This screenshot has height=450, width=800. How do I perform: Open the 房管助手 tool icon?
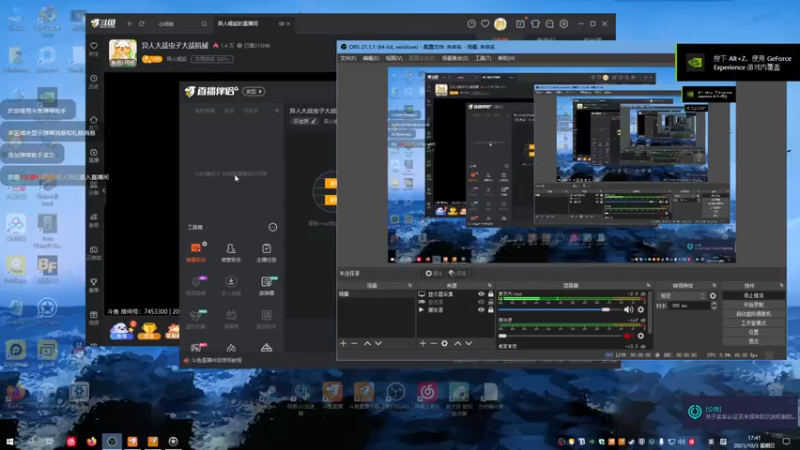(231, 252)
